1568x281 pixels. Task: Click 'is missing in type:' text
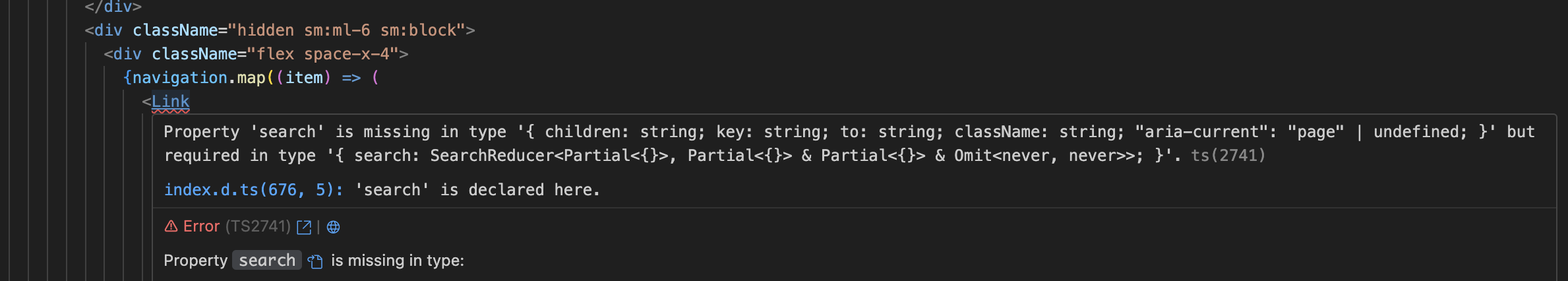click(x=398, y=261)
